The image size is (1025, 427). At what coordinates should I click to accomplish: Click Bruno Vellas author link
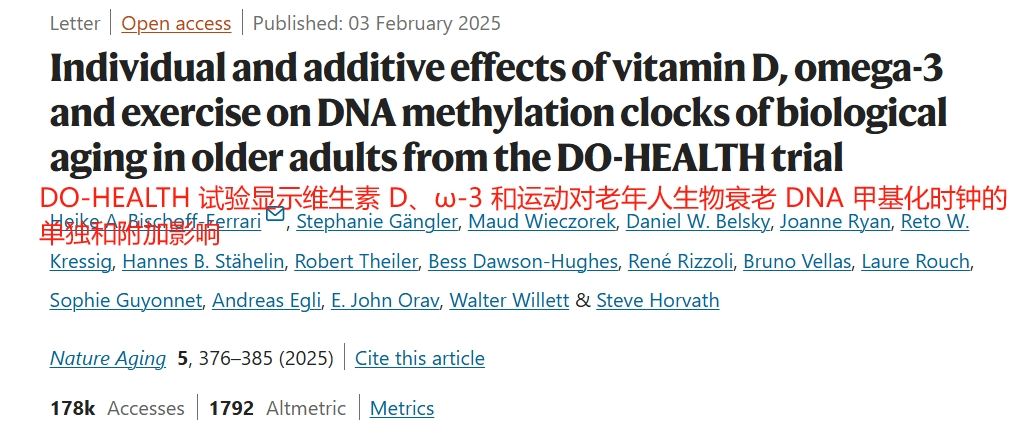pos(797,262)
